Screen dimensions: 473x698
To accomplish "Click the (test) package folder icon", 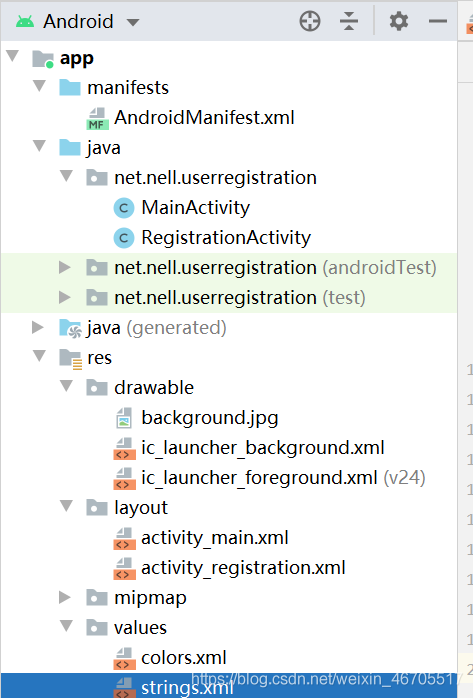I will 97,297.
